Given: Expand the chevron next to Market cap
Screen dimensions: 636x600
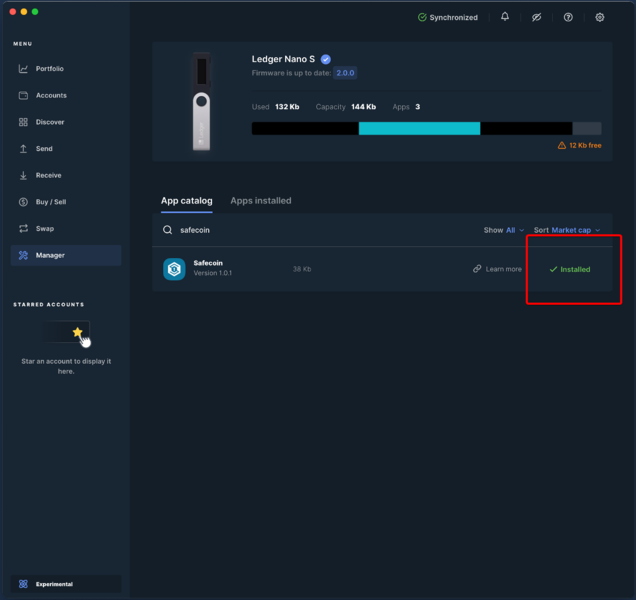Looking at the screenshot, I should [597, 230].
